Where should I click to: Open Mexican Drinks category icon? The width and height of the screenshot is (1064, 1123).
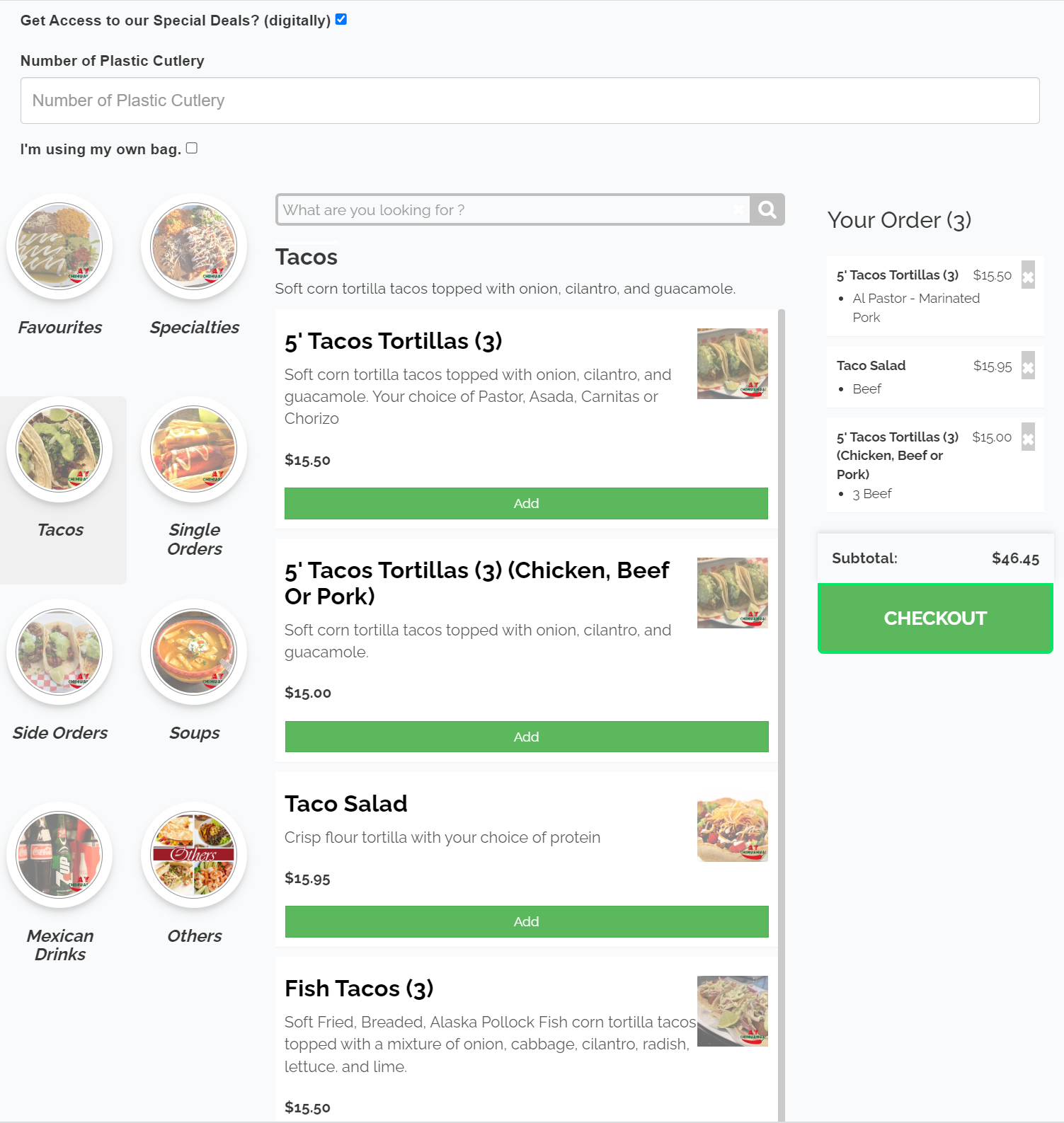click(59, 855)
